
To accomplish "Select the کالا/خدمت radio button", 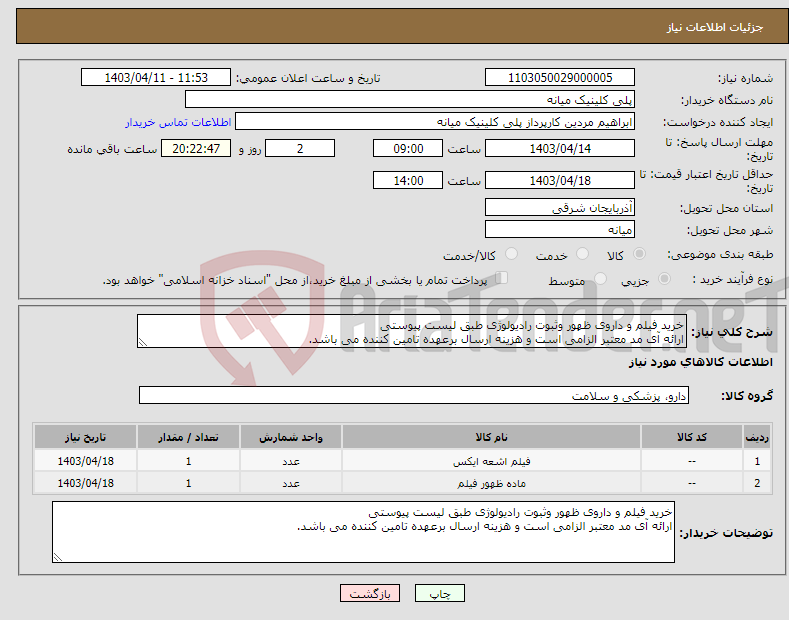I will click(x=511, y=254).
